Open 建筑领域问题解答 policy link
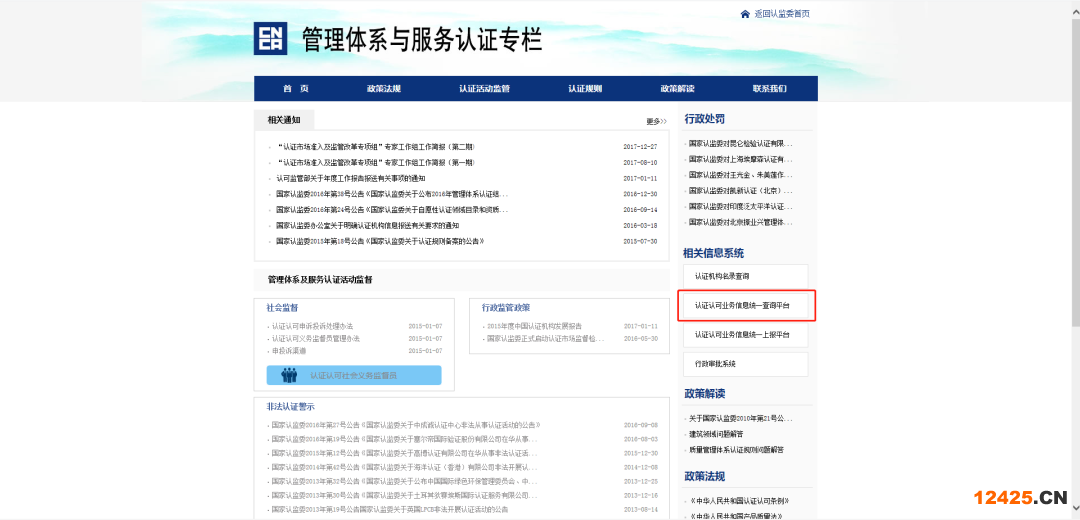This screenshot has height=520, width=1080. pyautogui.click(x=716, y=434)
